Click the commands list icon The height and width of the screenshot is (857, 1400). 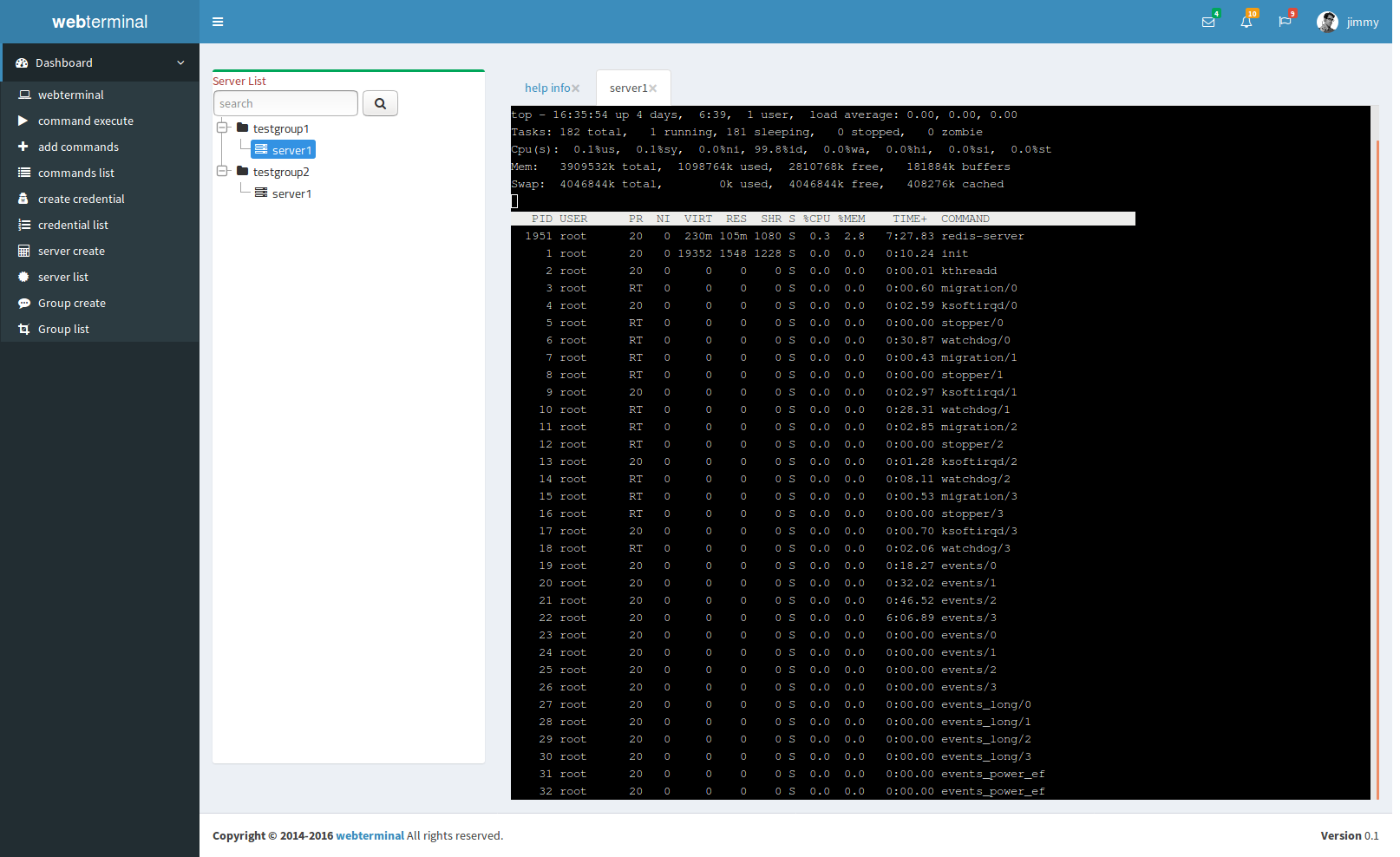click(x=24, y=173)
